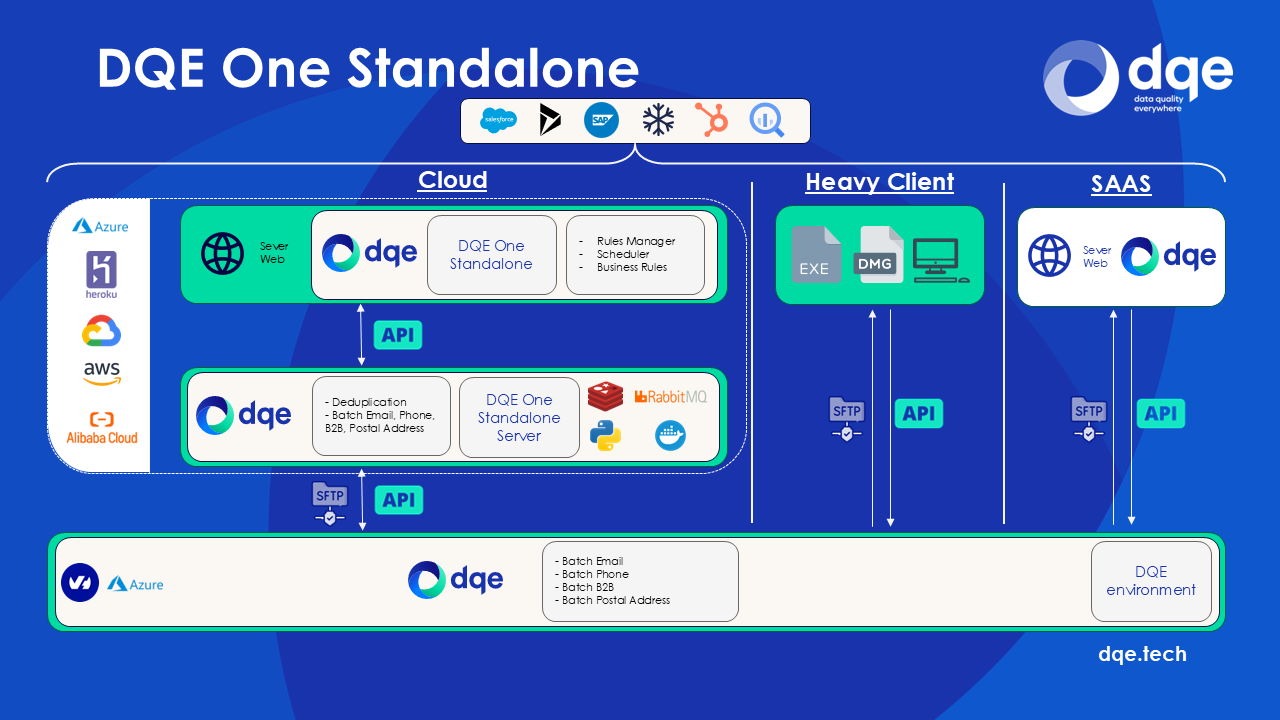Click the Redis red stack icon
The width and height of the screenshot is (1280, 720).
pyautogui.click(x=605, y=396)
